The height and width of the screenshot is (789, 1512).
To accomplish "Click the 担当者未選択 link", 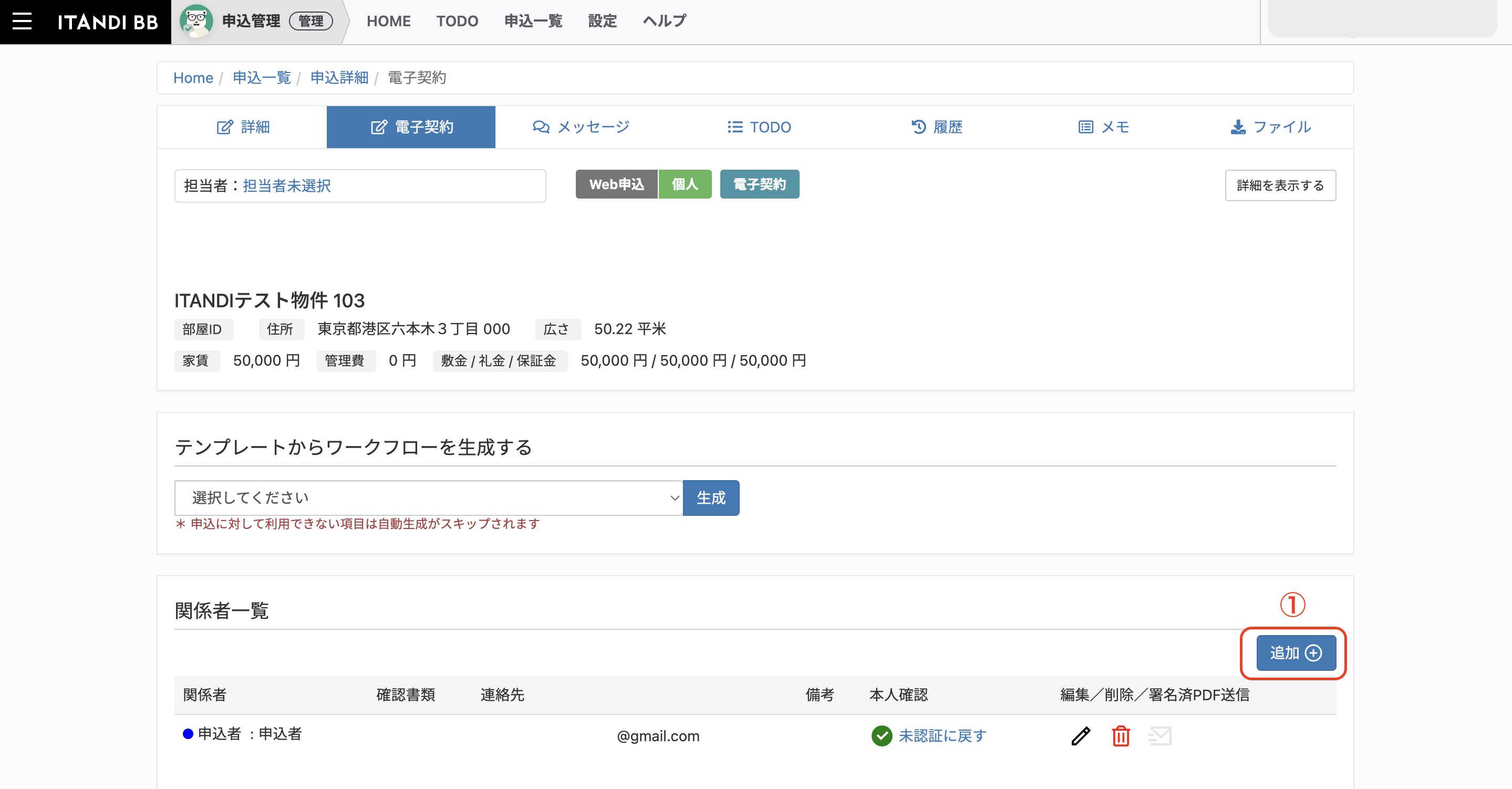I will (x=286, y=185).
